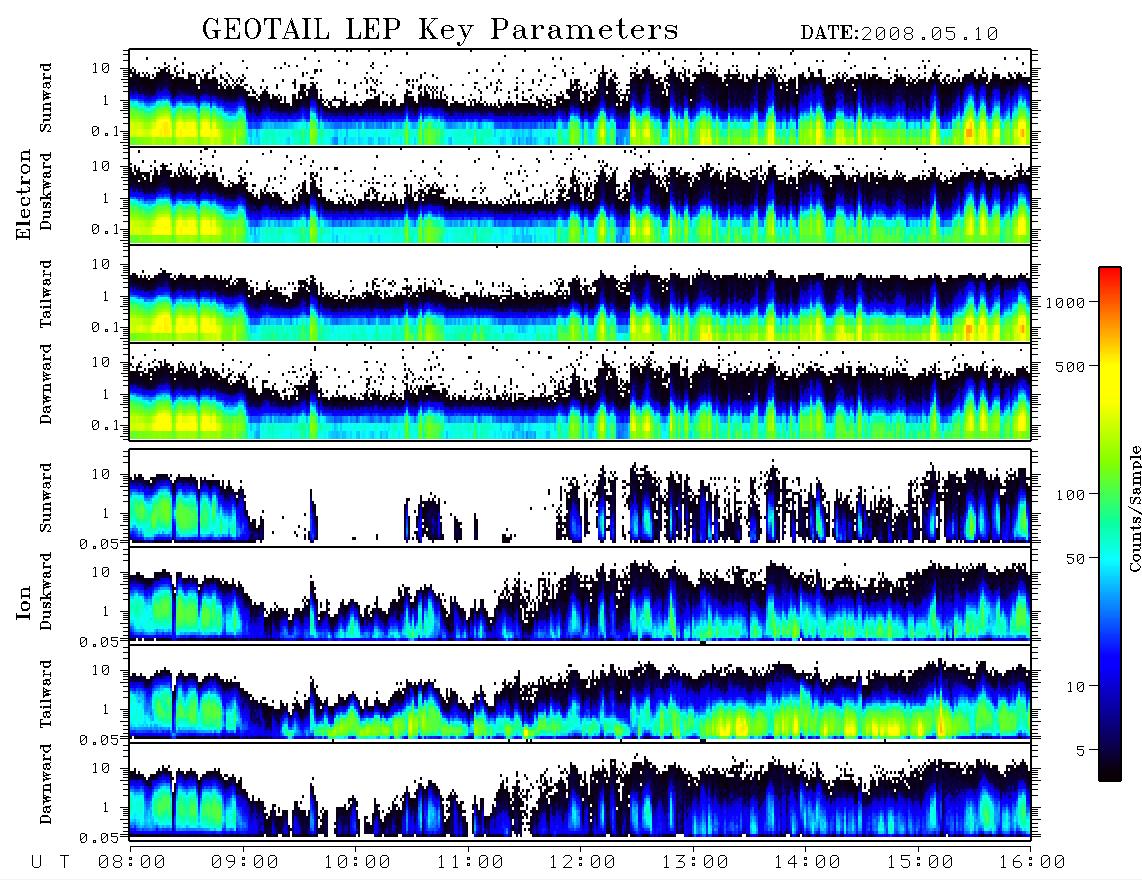Click the 12:00 time axis label
This screenshot has height=880, width=1142.
click(582, 862)
